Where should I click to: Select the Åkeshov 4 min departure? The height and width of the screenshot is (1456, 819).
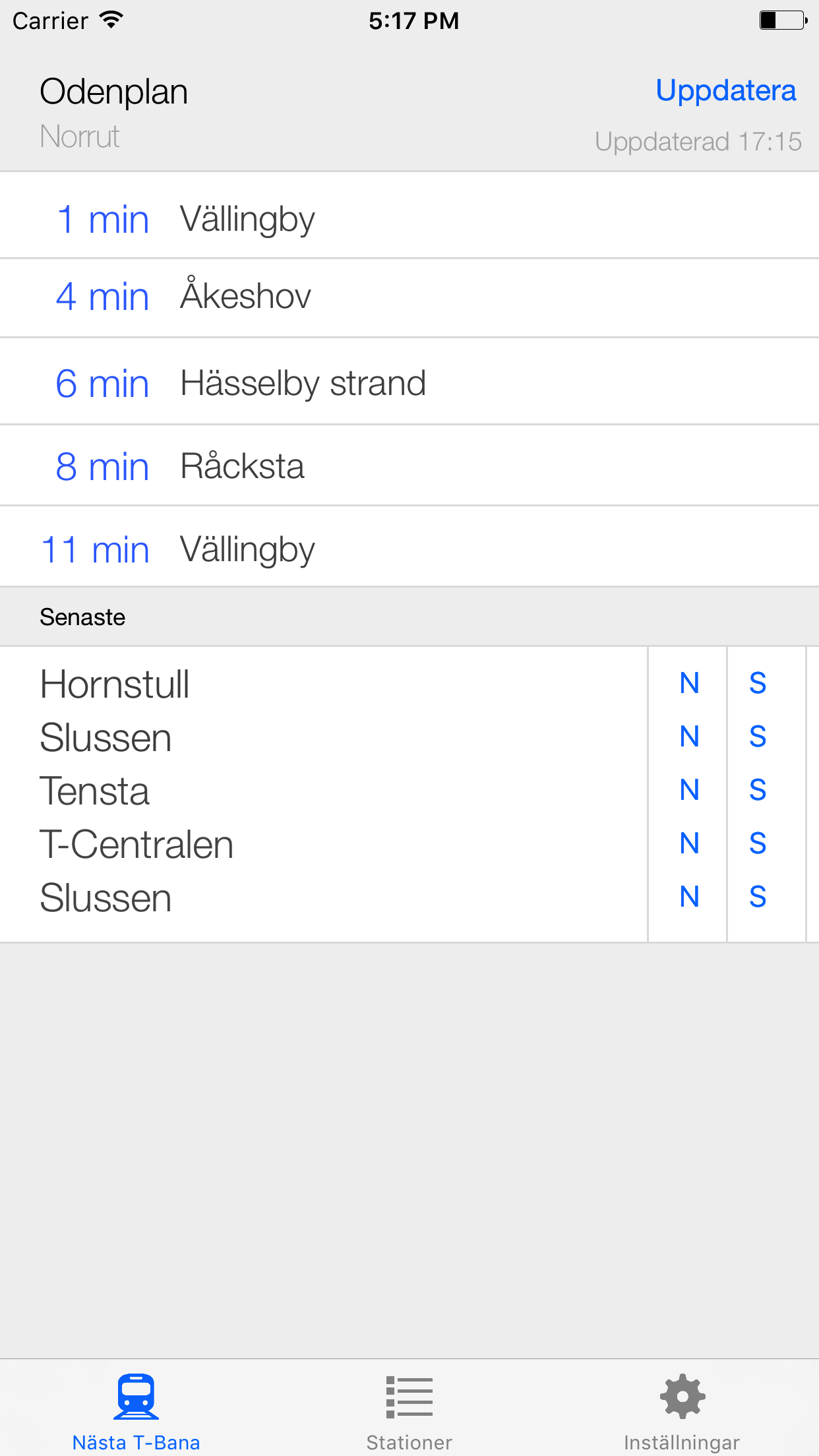[x=409, y=298]
